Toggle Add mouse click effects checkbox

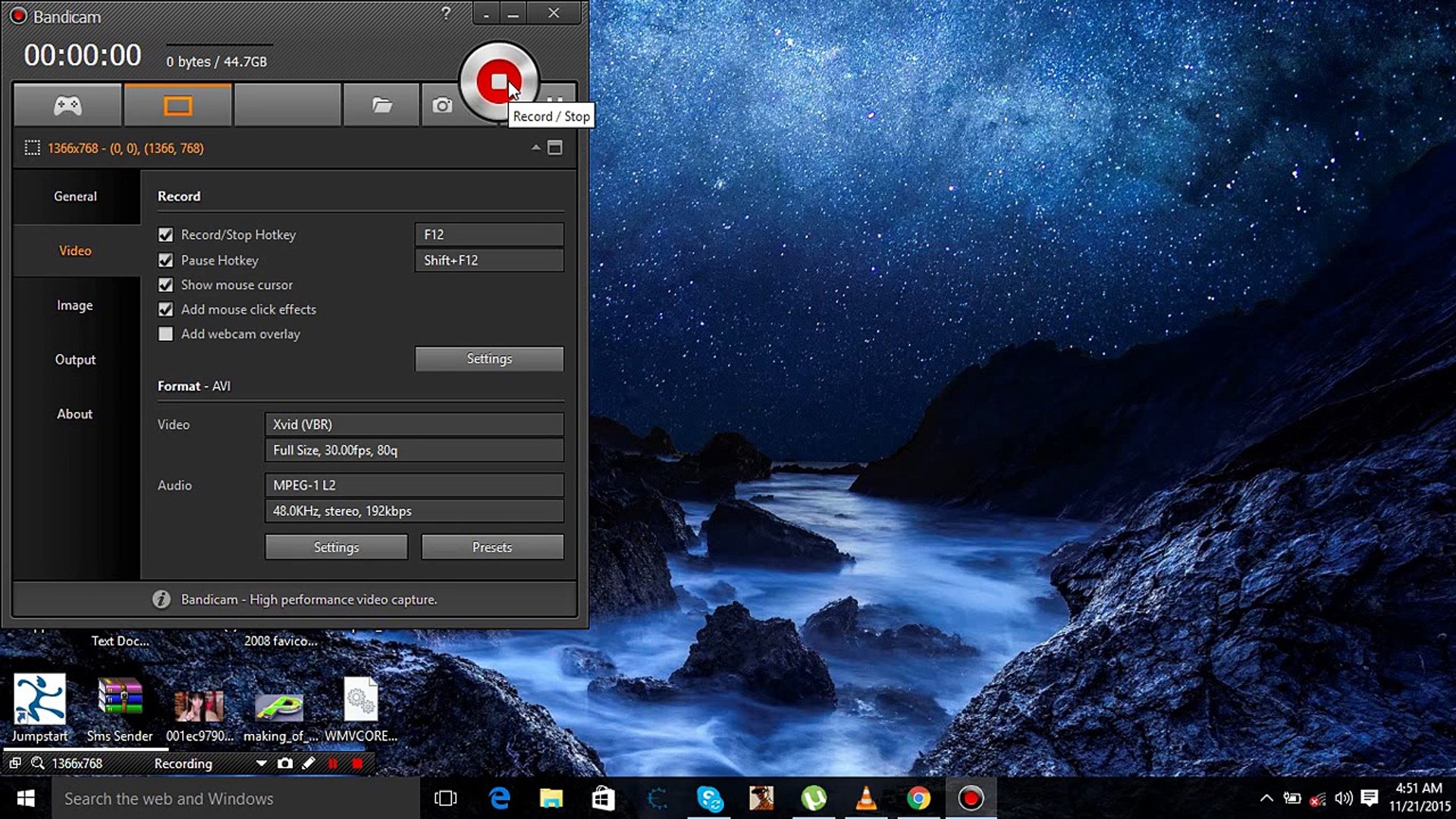pos(165,309)
